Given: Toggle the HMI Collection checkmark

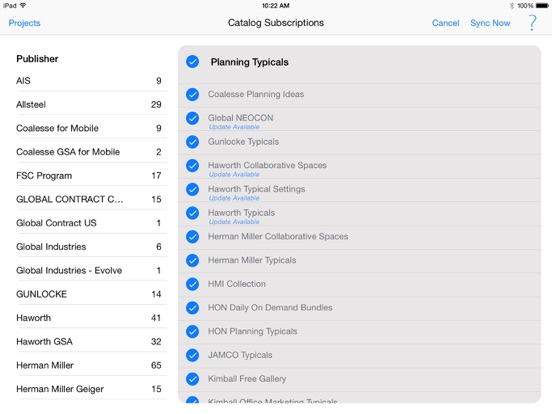Looking at the screenshot, I should click(x=193, y=284).
